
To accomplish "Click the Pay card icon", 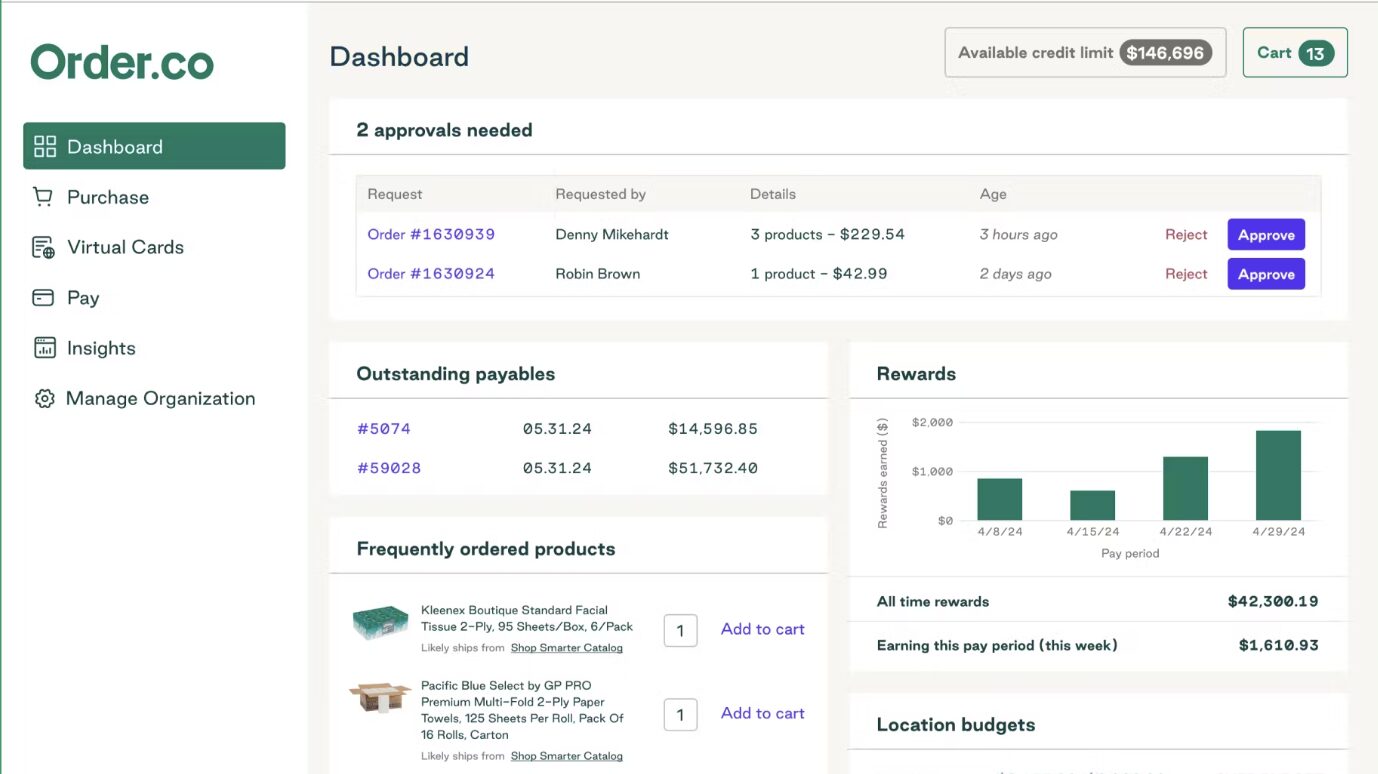I will (43, 298).
